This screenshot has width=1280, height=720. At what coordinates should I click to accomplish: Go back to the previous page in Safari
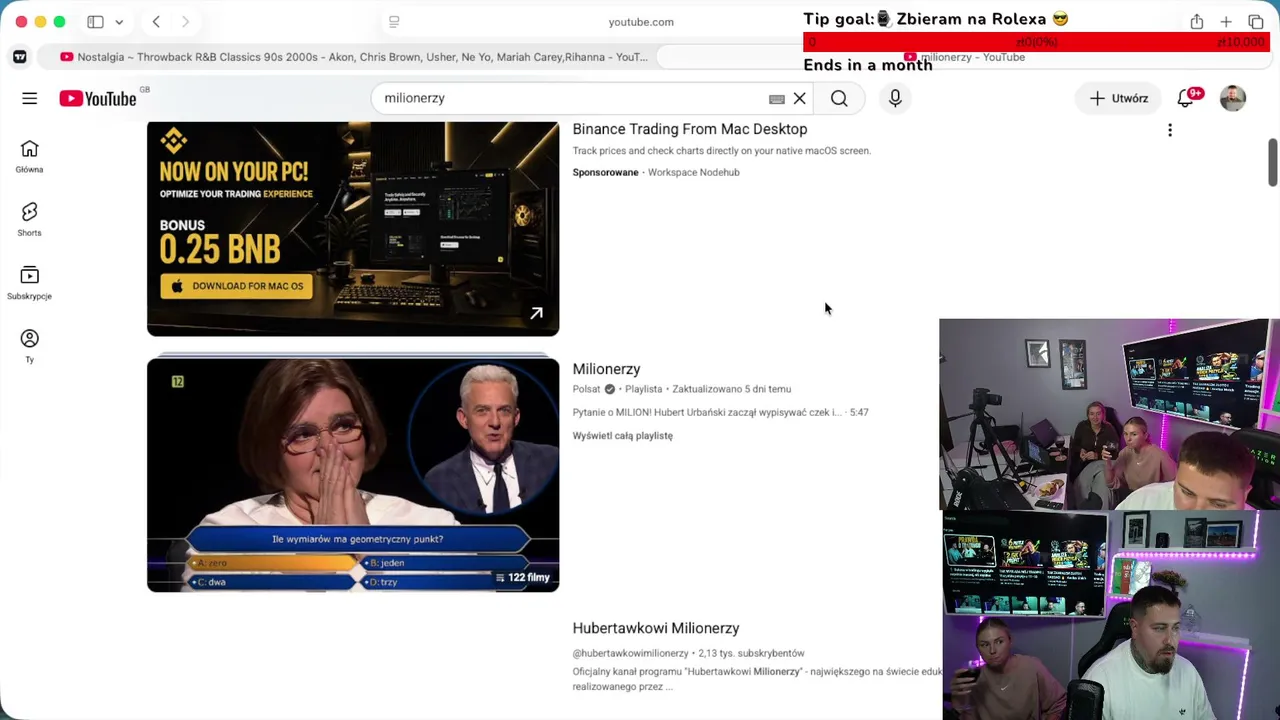(156, 22)
